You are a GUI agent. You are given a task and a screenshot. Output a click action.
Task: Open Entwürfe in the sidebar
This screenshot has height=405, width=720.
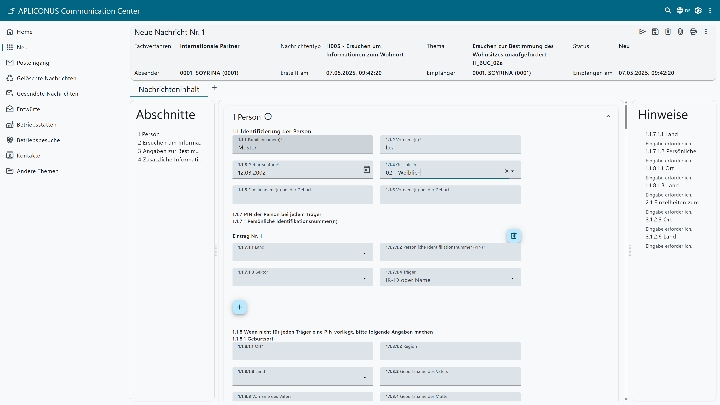pos(28,109)
